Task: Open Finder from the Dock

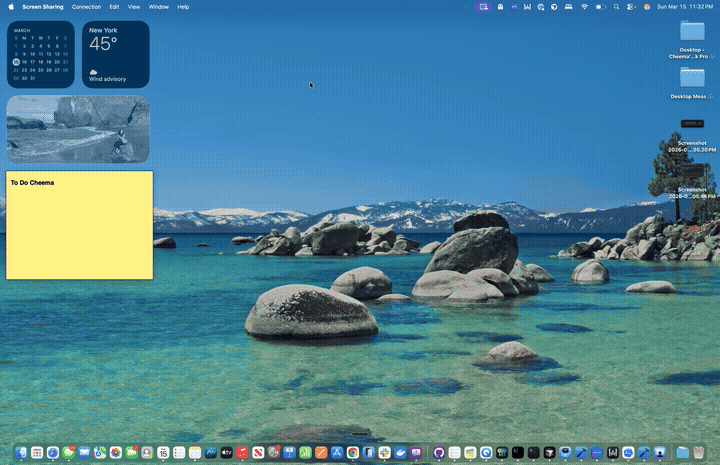Action: point(21,453)
